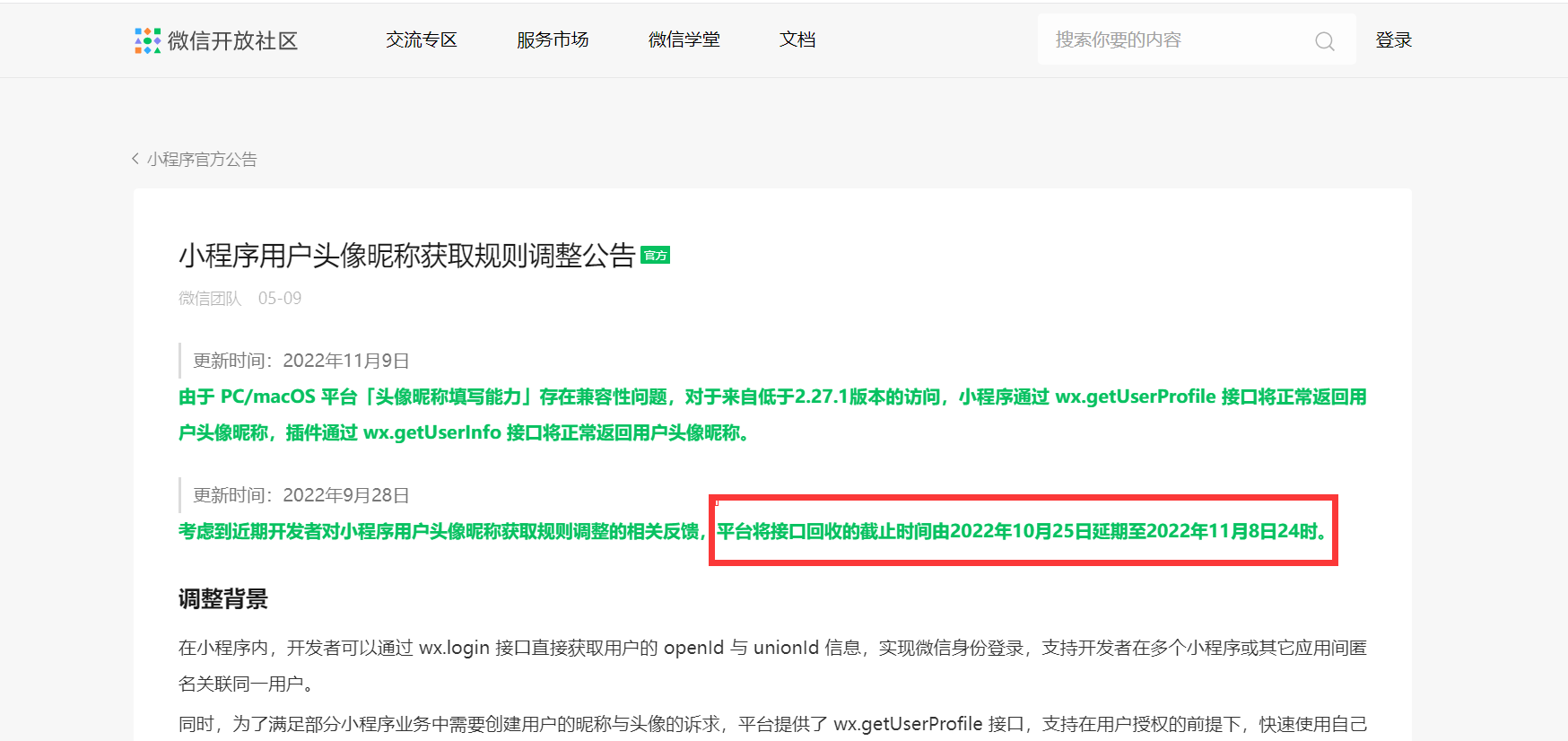Open the 文档 menu
Screen dimensions: 1568x741
(x=797, y=39)
